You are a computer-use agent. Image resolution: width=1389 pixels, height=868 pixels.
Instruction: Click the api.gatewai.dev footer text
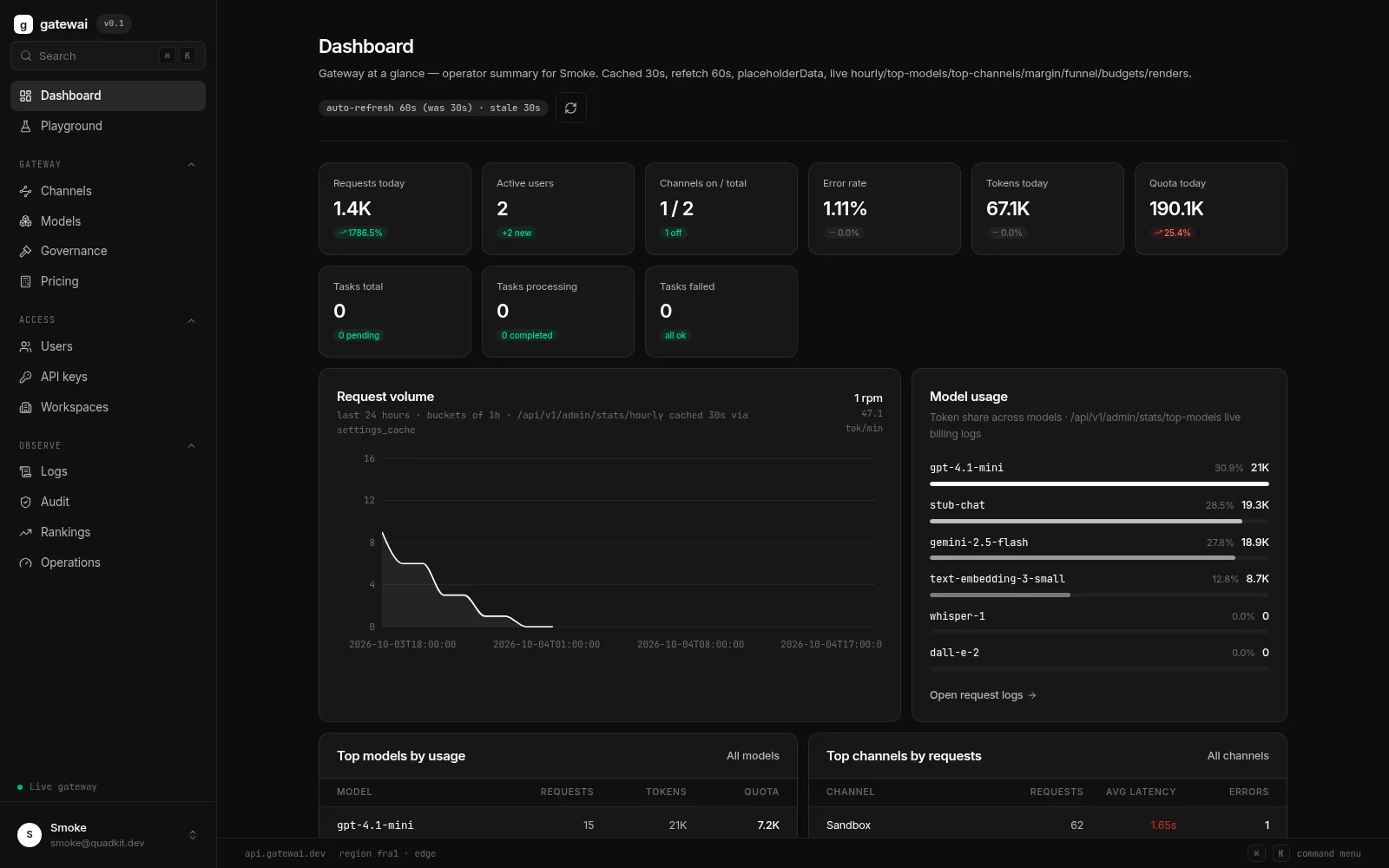[285, 853]
